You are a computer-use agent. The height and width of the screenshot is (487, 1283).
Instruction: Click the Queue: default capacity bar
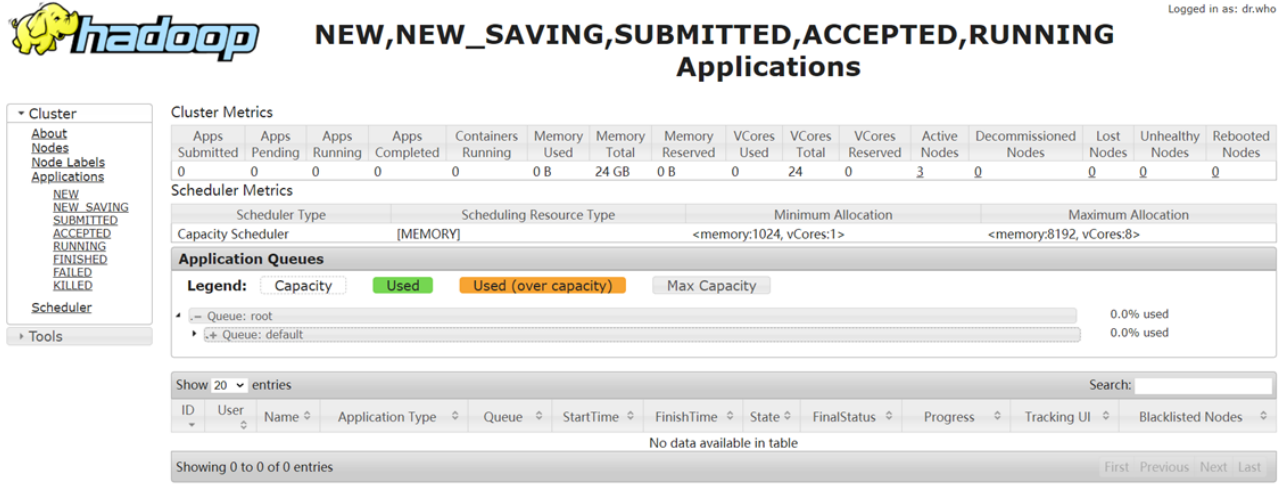(641, 334)
